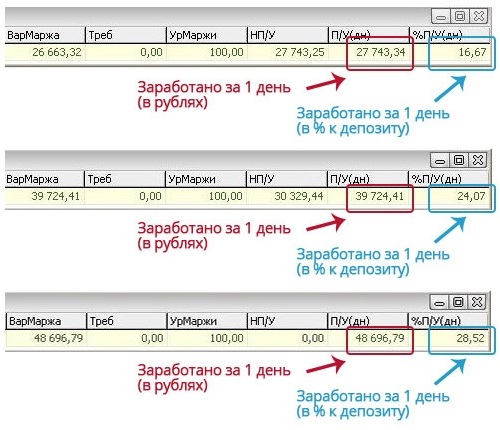This screenshot has height=430, width=500.
Task: Maximize the middle table window
Action: pos(459,160)
